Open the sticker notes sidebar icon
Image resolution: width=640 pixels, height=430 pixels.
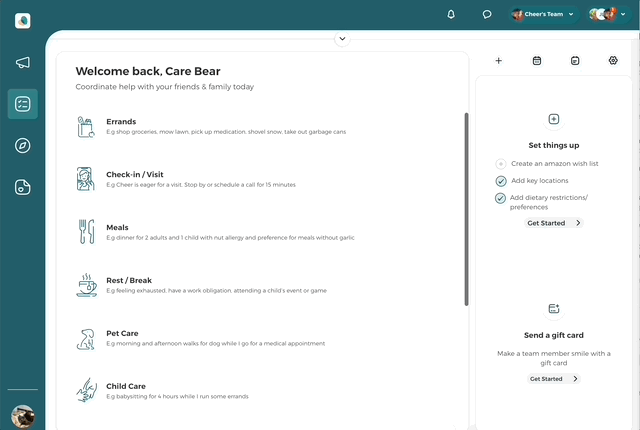(x=22, y=187)
